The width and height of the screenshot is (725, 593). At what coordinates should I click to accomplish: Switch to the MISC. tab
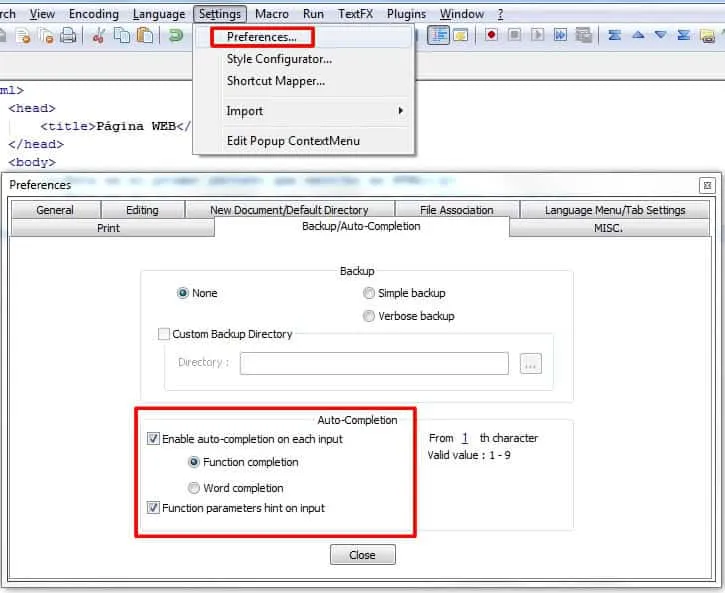pos(608,228)
